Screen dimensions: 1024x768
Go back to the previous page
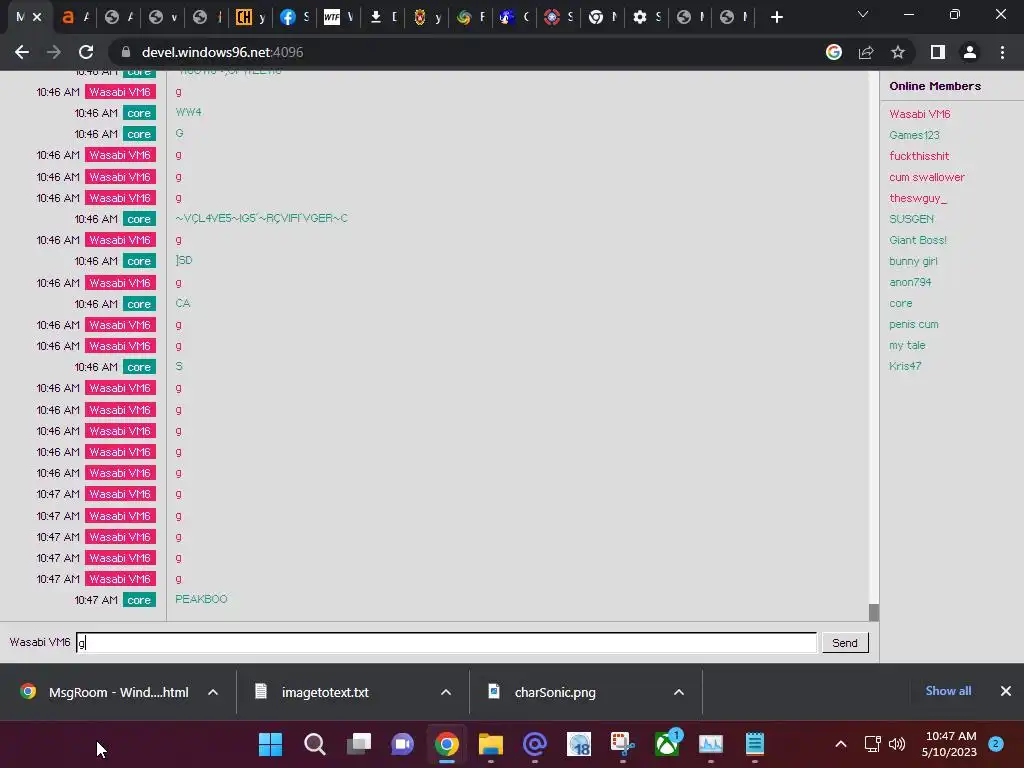(22, 52)
